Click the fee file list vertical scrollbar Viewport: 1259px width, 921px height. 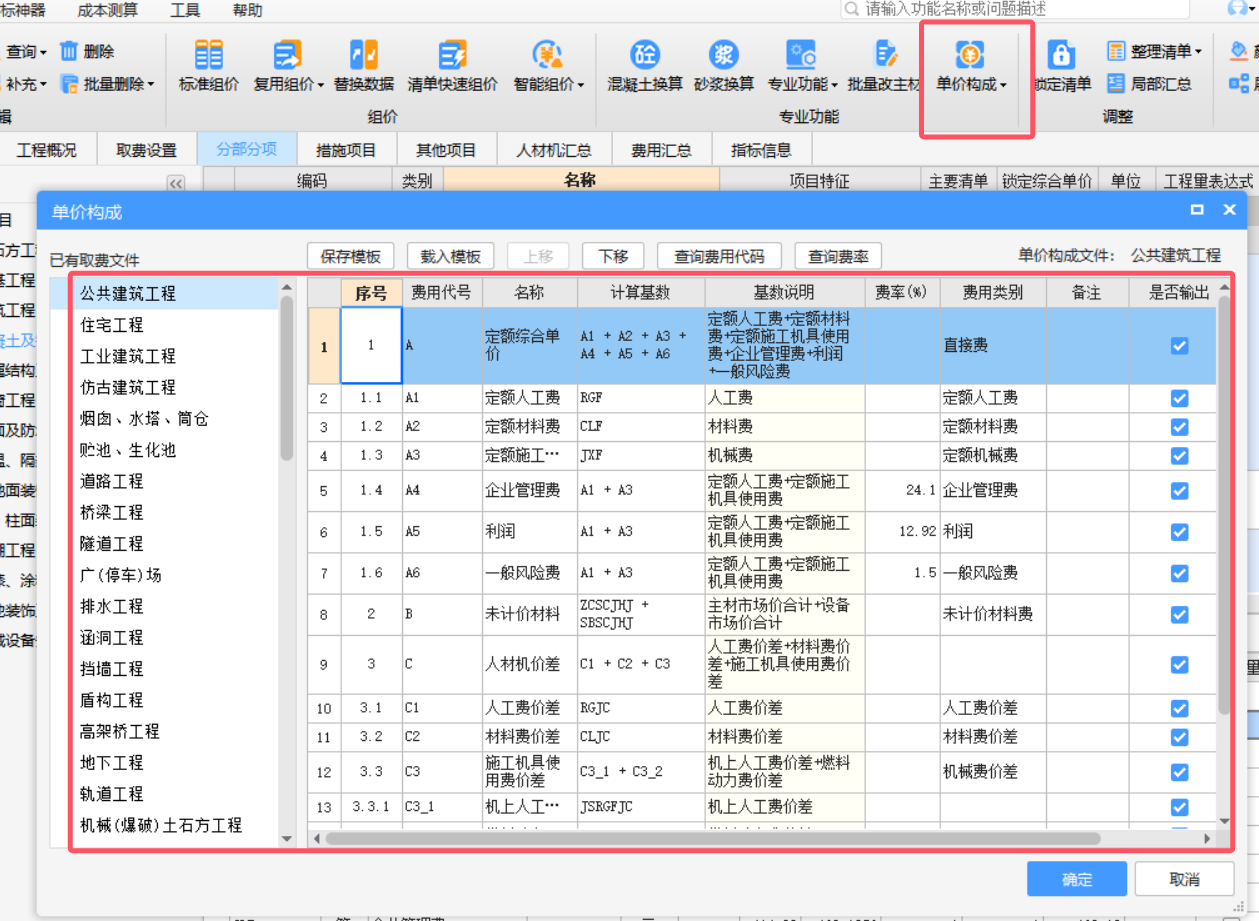(x=287, y=378)
